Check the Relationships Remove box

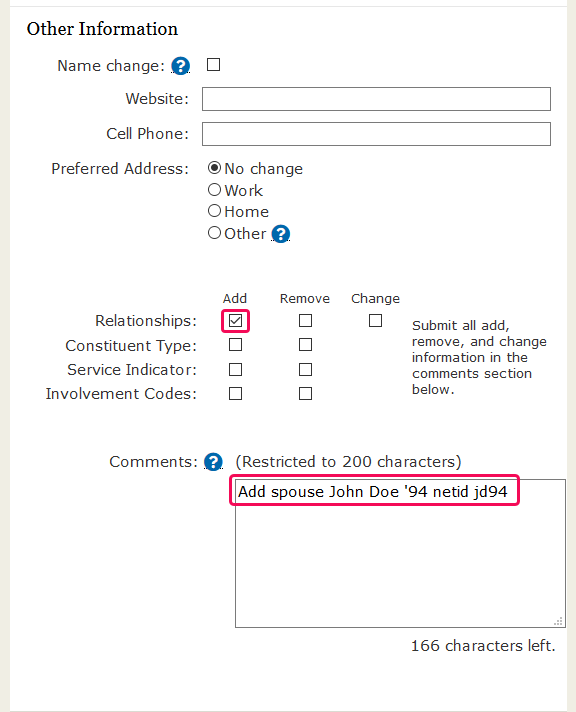tap(305, 321)
